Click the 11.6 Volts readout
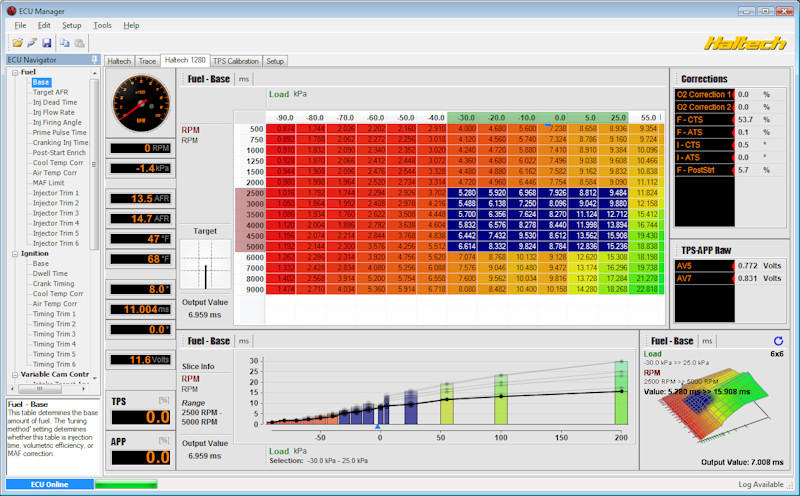This screenshot has width=800, height=496. (141, 360)
